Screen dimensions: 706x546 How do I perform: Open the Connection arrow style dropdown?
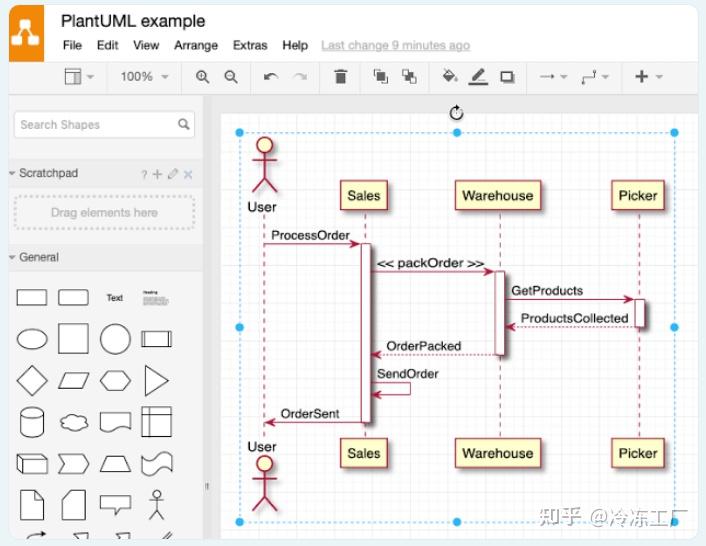tap(553, 77)
